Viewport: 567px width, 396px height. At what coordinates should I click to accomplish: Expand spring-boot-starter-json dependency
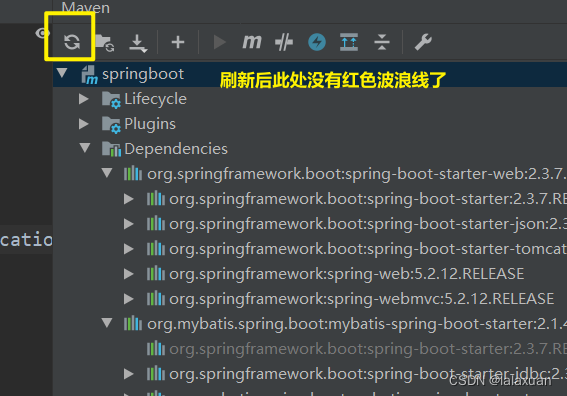[129, 224]
